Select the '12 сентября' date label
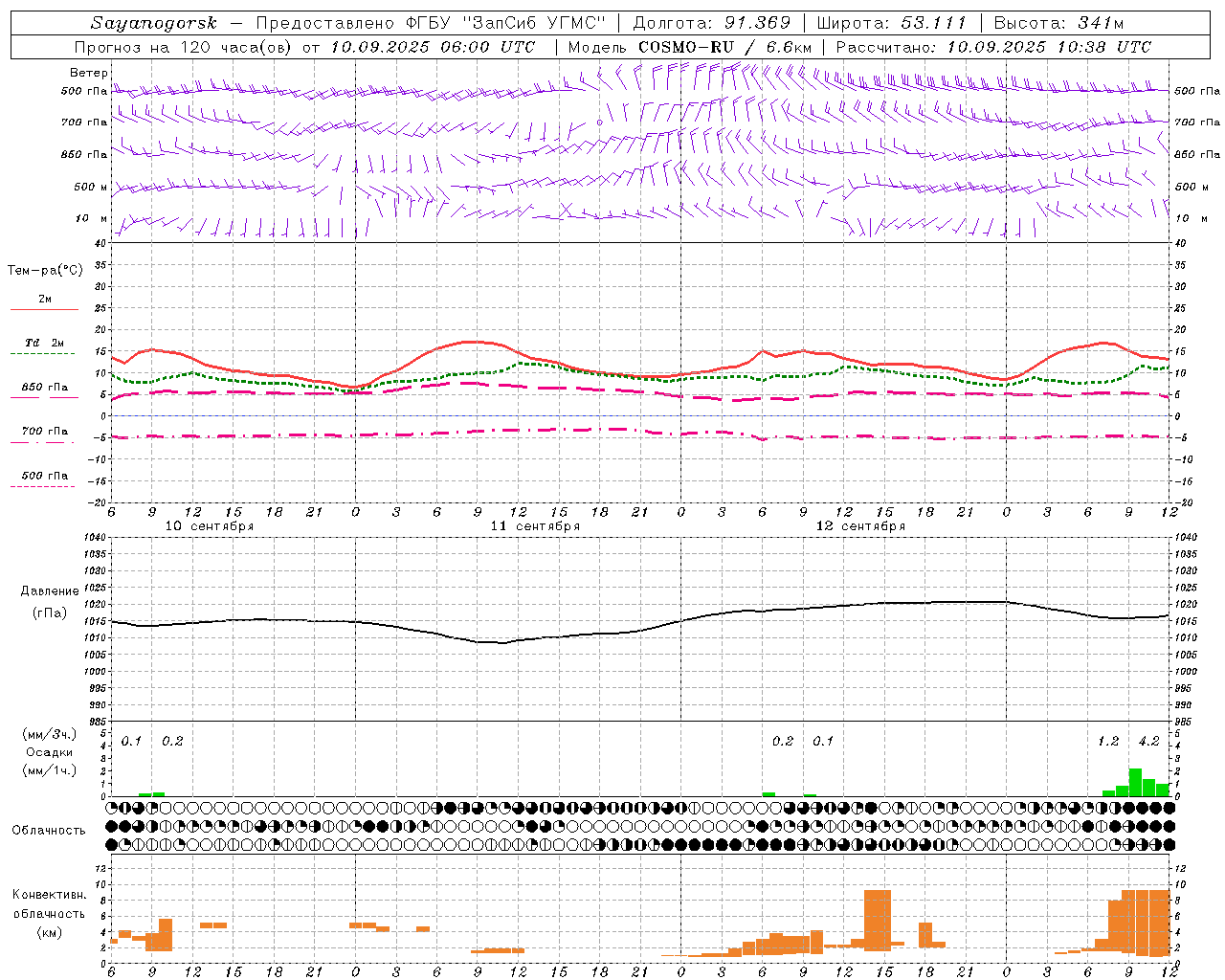This screenshot has height=980, width=1225. coord(860,526)
